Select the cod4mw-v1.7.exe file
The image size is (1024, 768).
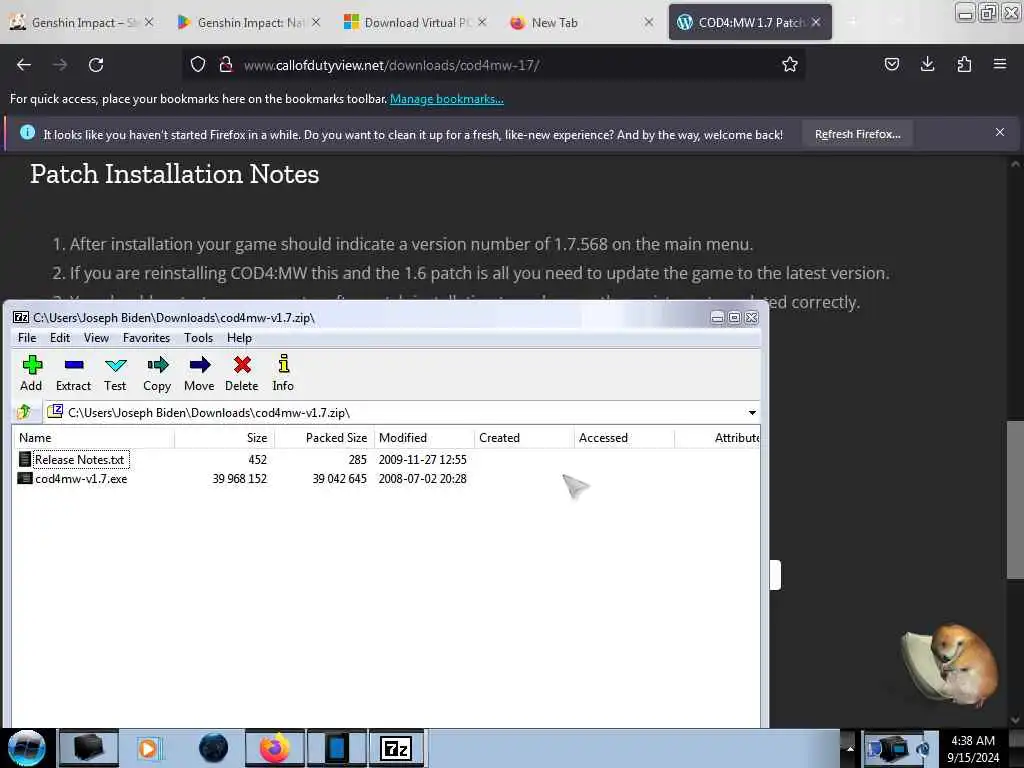pyautogui.click(x=81, y=479)
